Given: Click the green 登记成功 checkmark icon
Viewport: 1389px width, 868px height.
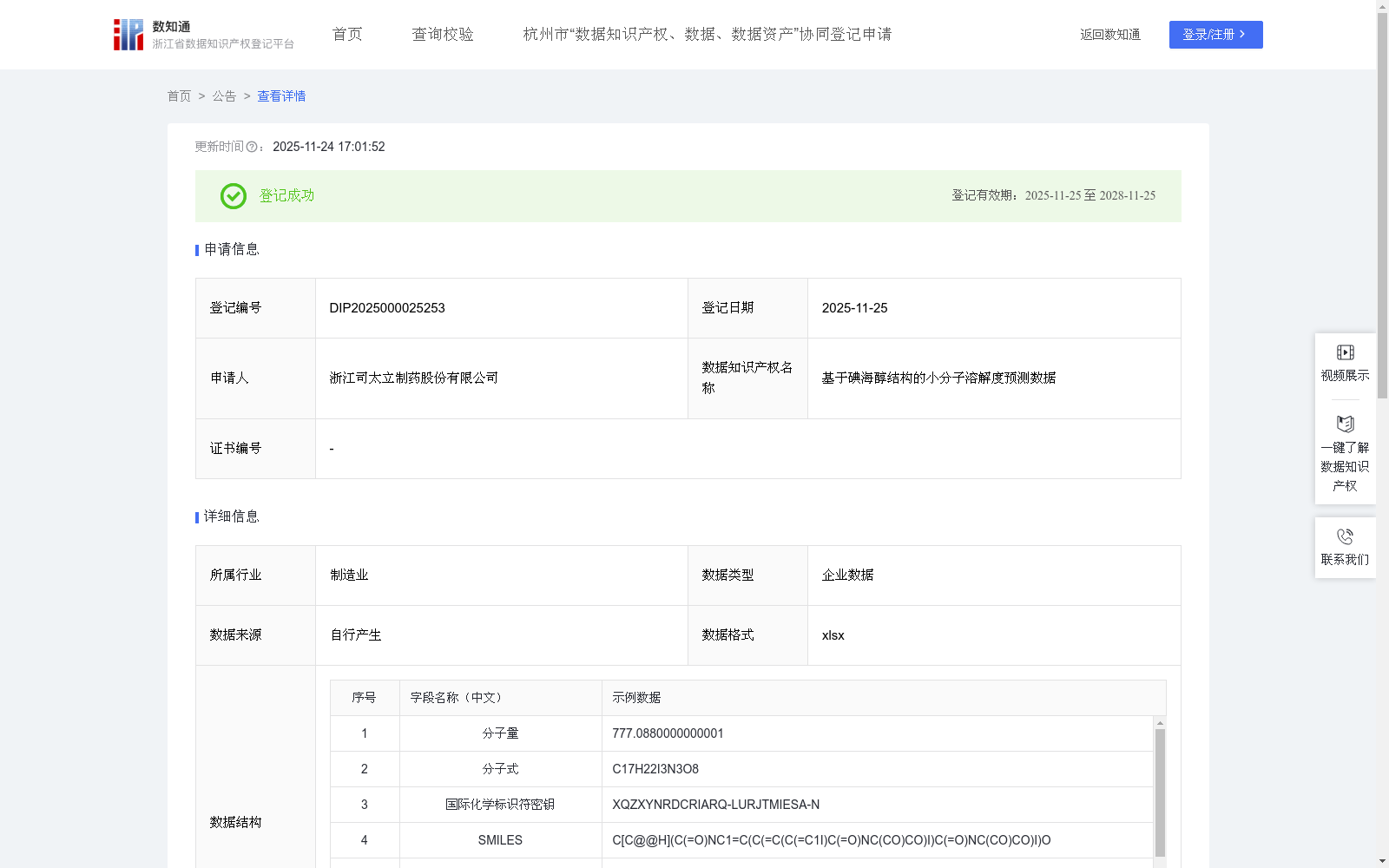Looking at the screenshot, I should [x=234, y=196].
